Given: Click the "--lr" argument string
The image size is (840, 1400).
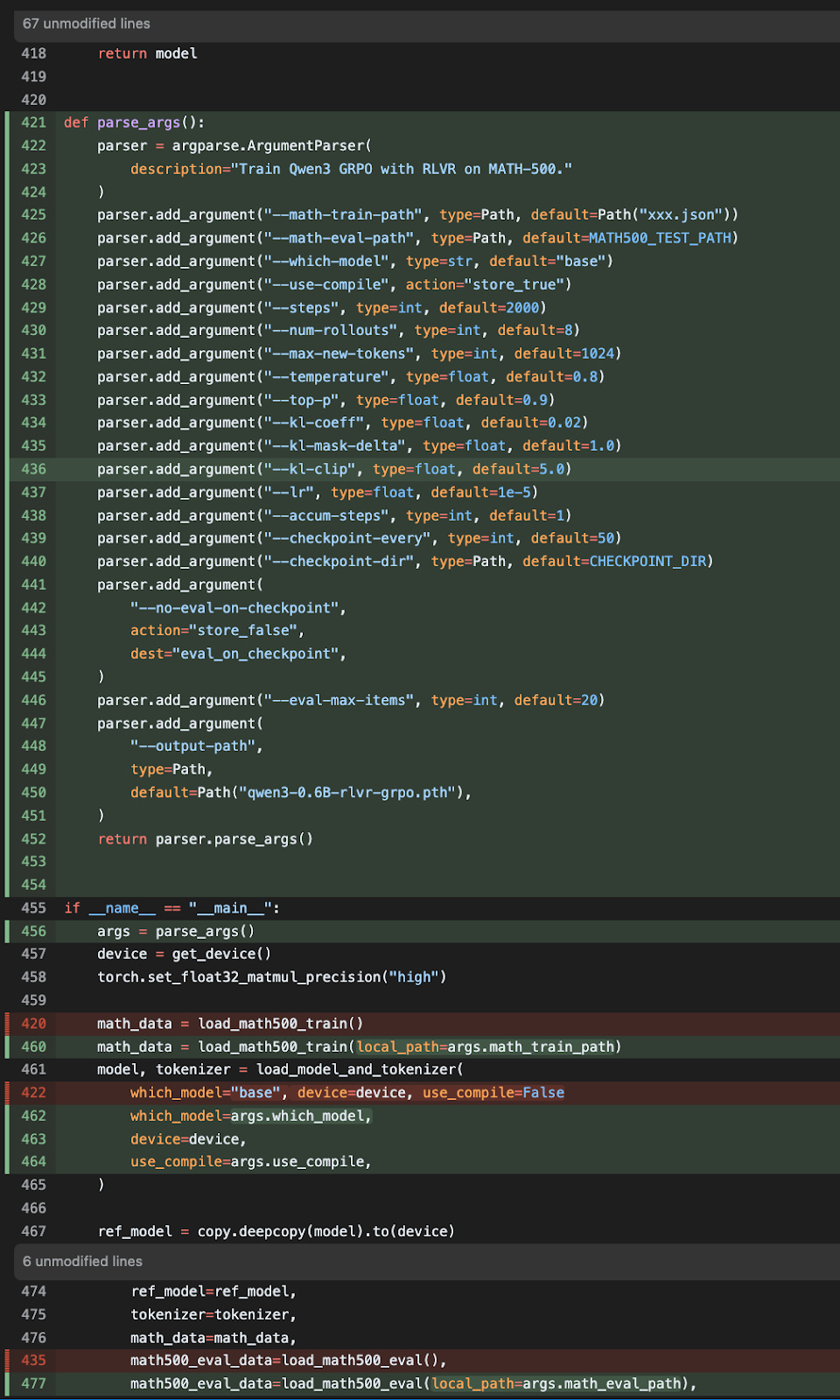Looking at the screenshot, I should [x=289, y=492].
